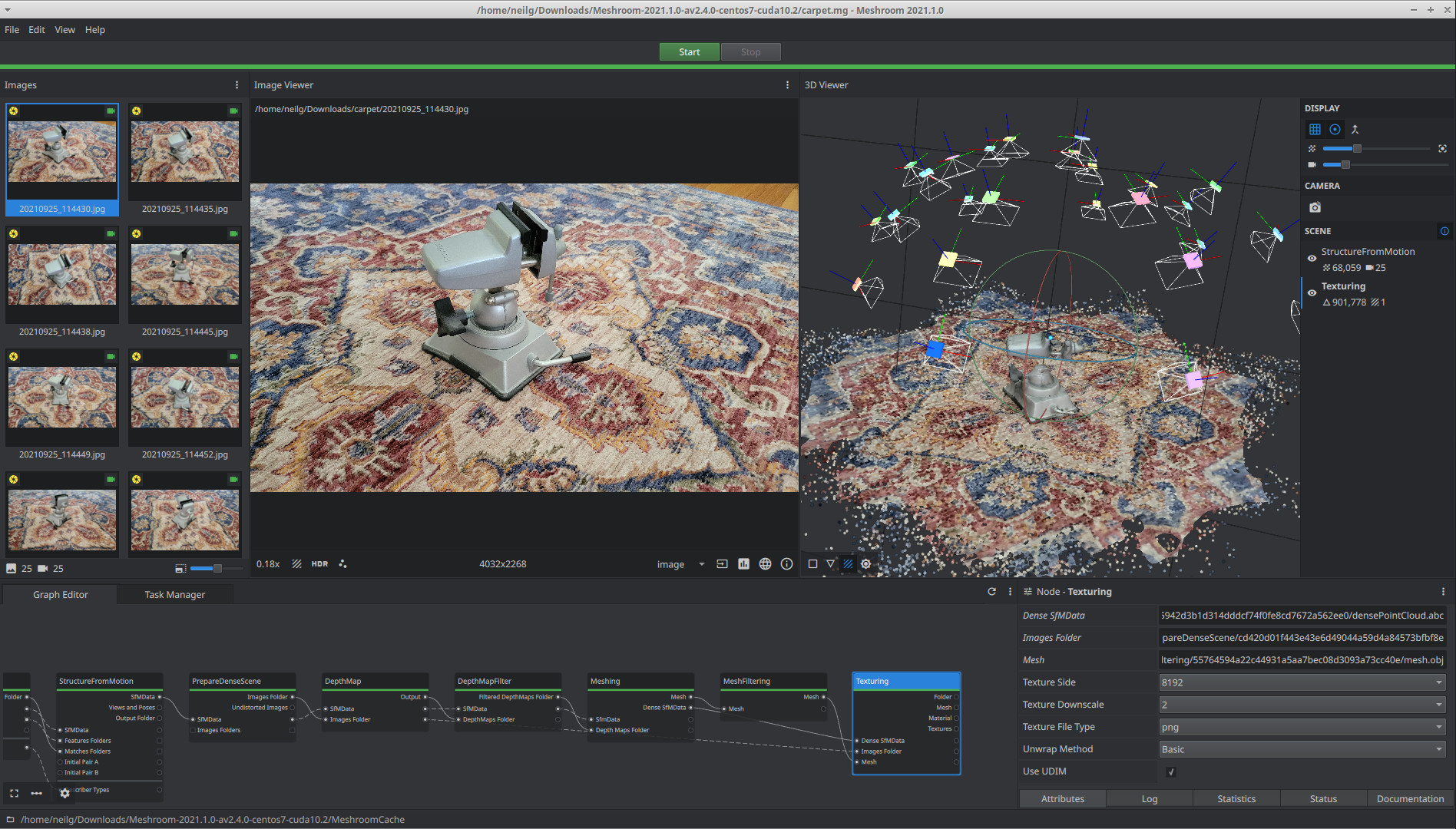The height and width of the screenshot is (829, 1456).
Task: Click the Images Folder input field
Action: tap(1302, 638)
